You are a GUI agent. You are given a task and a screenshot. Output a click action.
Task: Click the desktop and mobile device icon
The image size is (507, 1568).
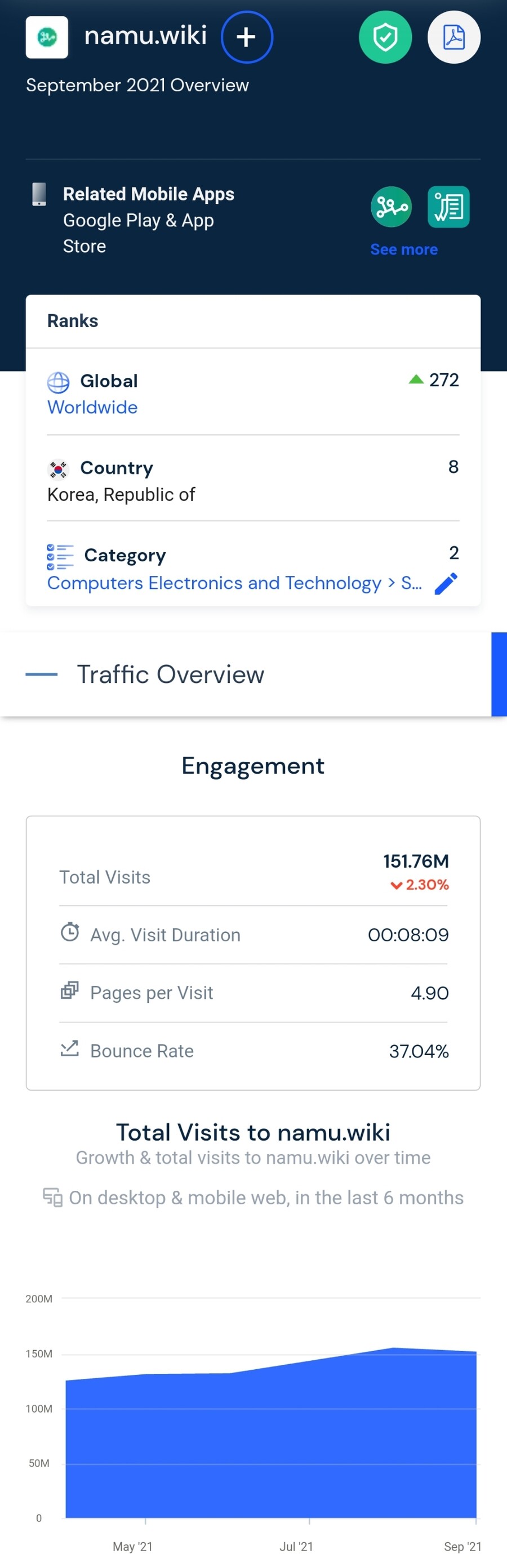52,1198
